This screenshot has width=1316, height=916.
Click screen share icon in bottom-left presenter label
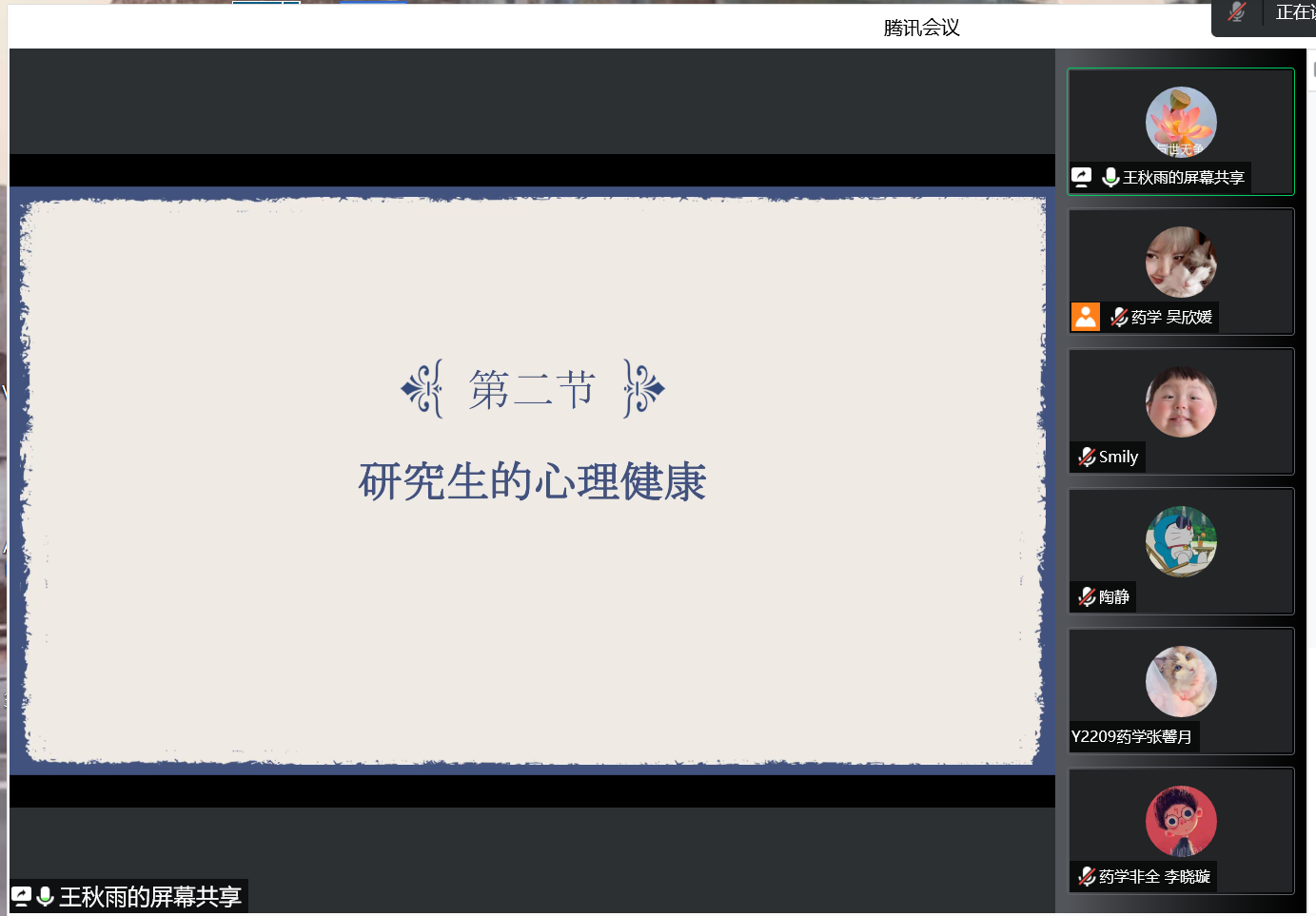coord(21,896)
